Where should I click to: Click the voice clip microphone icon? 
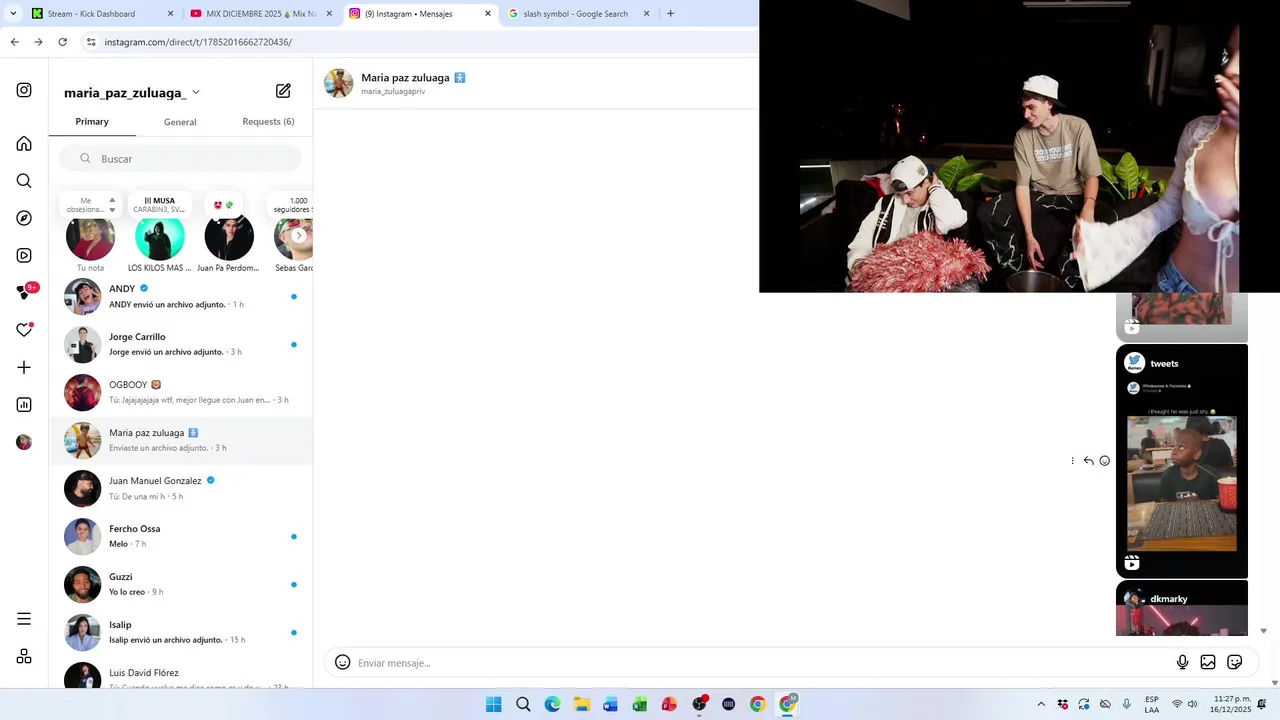coord(1182,662)
